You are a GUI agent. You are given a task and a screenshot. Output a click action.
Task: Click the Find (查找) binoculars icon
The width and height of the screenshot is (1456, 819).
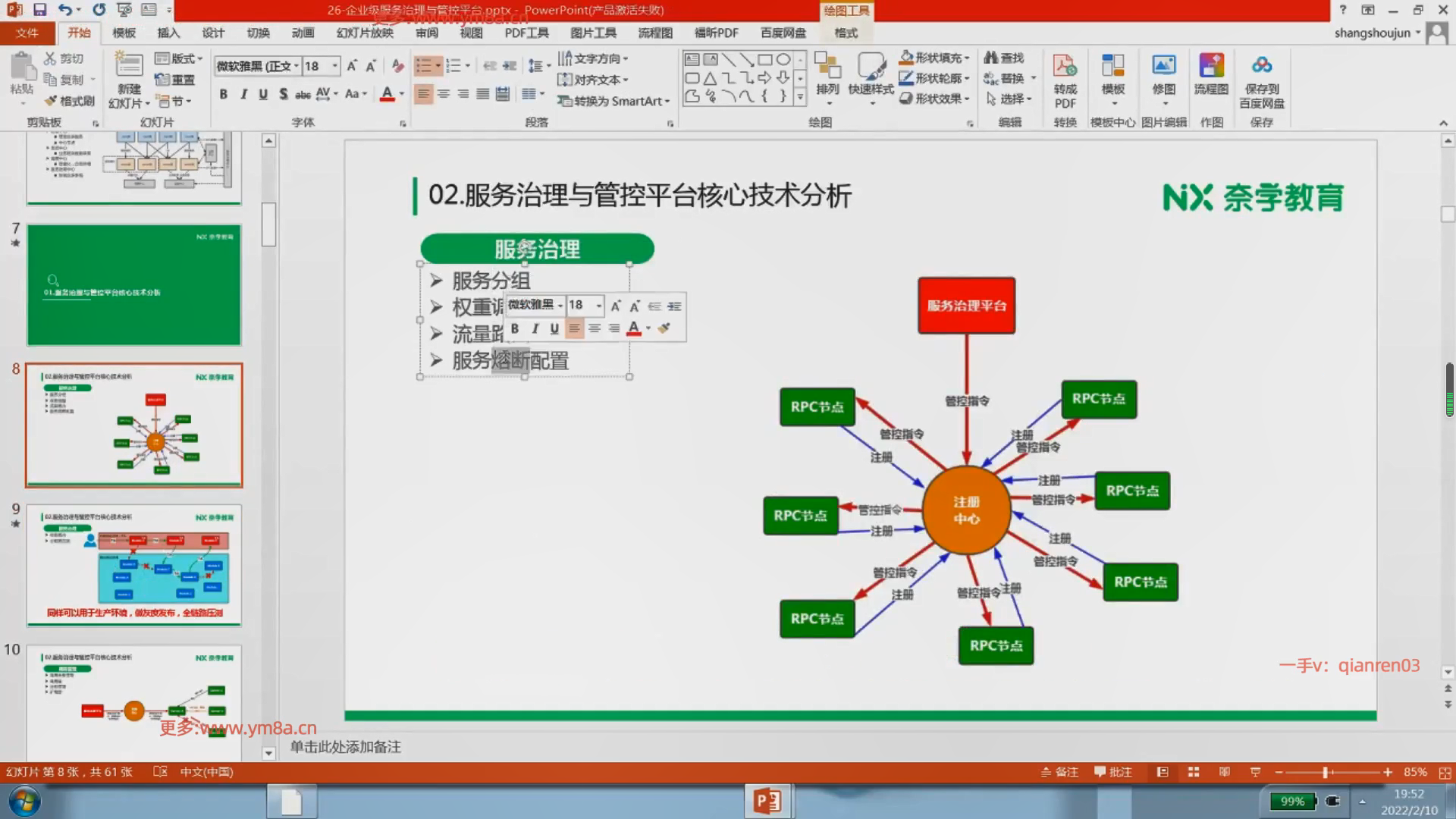(x=991, y=58)
